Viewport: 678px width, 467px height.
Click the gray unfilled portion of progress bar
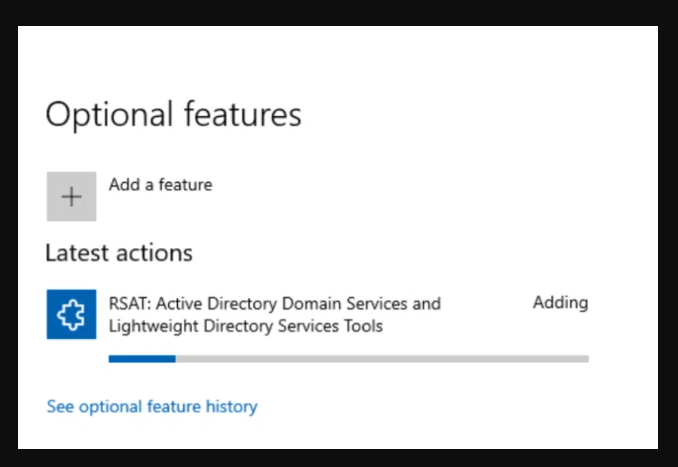click(x=380, y=358)
